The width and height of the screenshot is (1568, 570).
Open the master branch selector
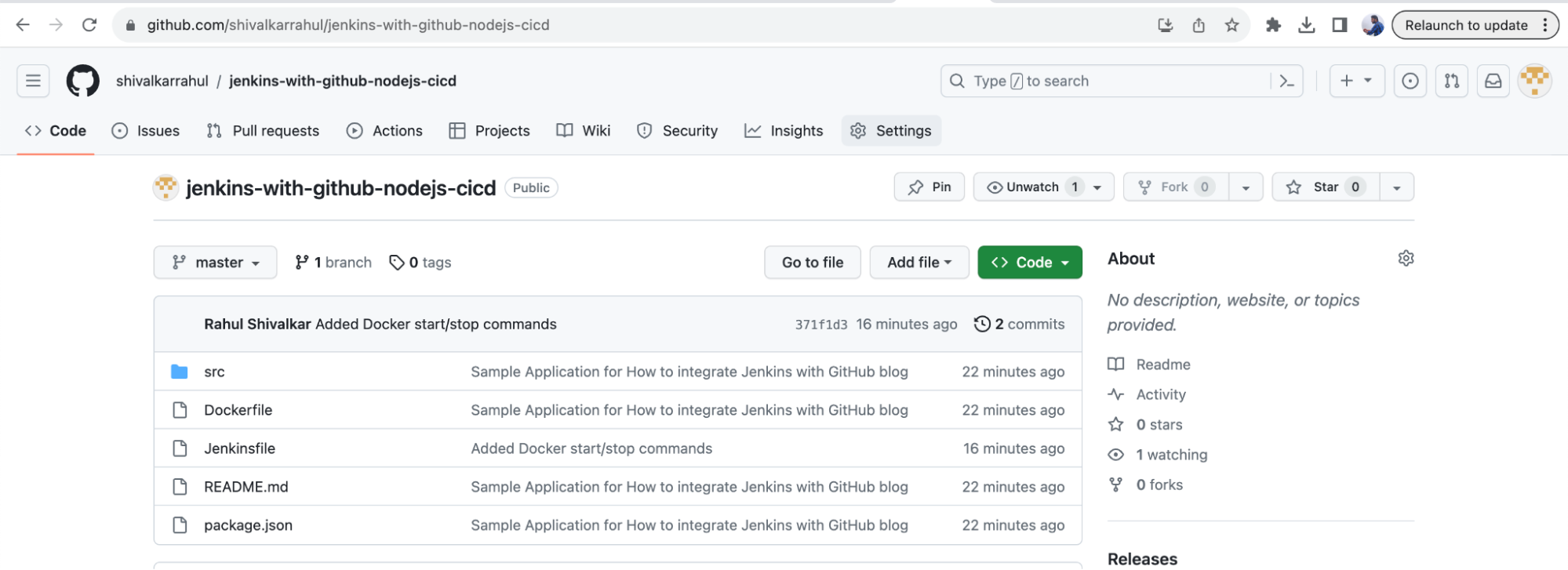pos(215,263)
